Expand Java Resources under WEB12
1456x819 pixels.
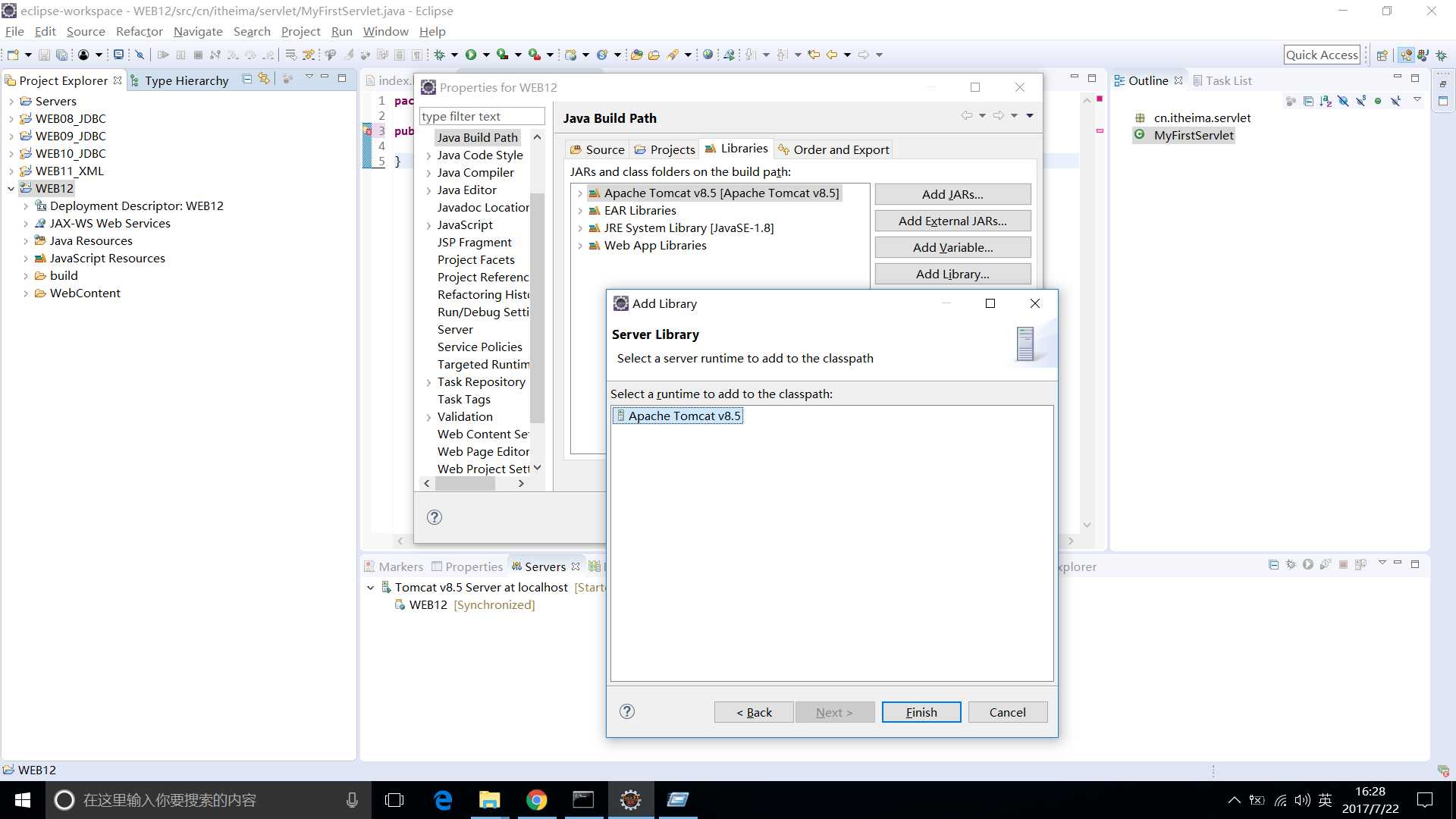[x=26, y=241]
